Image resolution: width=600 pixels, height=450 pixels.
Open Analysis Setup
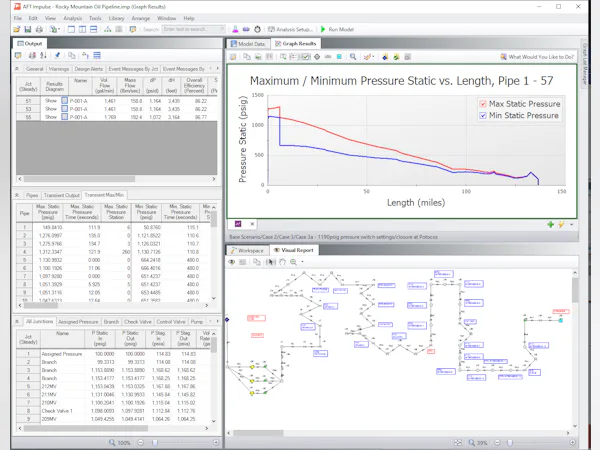coord(290,29)
